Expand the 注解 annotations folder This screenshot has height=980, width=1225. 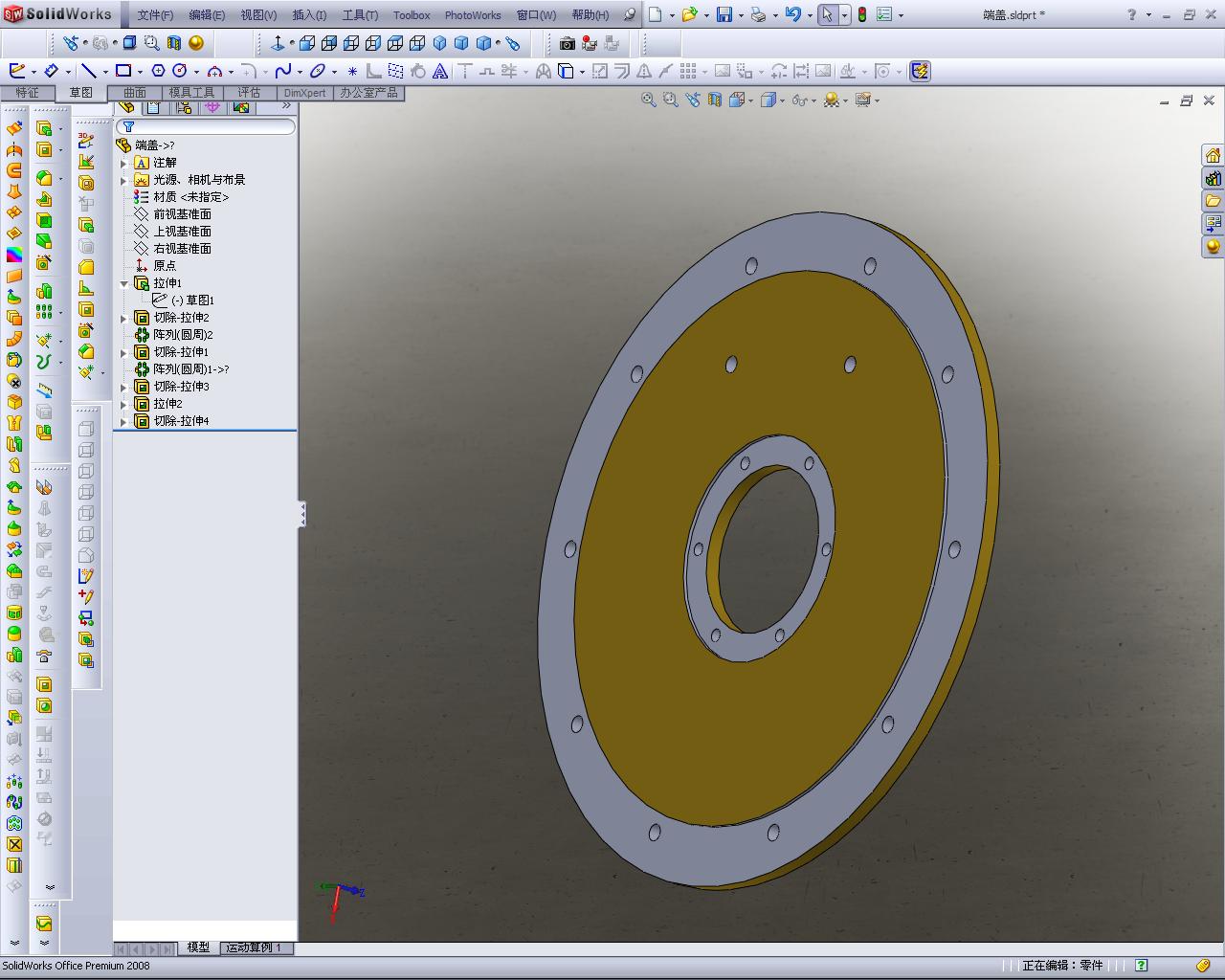[x=123, y=163]
